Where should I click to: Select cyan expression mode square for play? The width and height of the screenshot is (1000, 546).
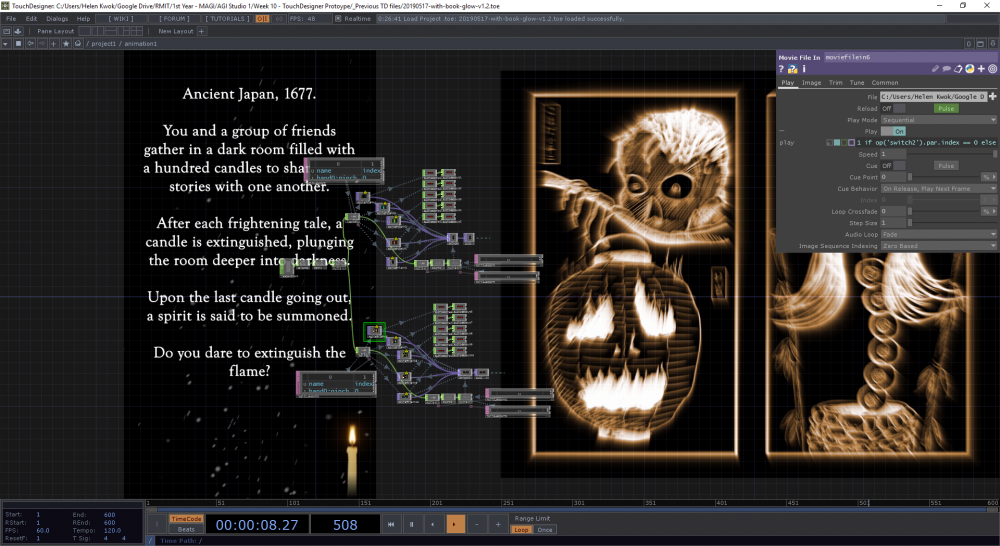[x=837, y=143]
